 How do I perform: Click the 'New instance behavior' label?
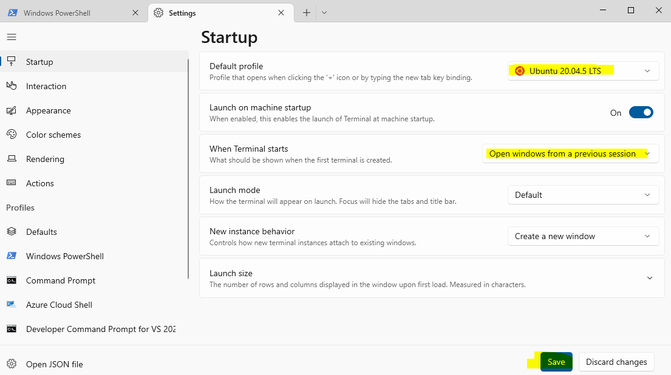[x=252, y=231]
